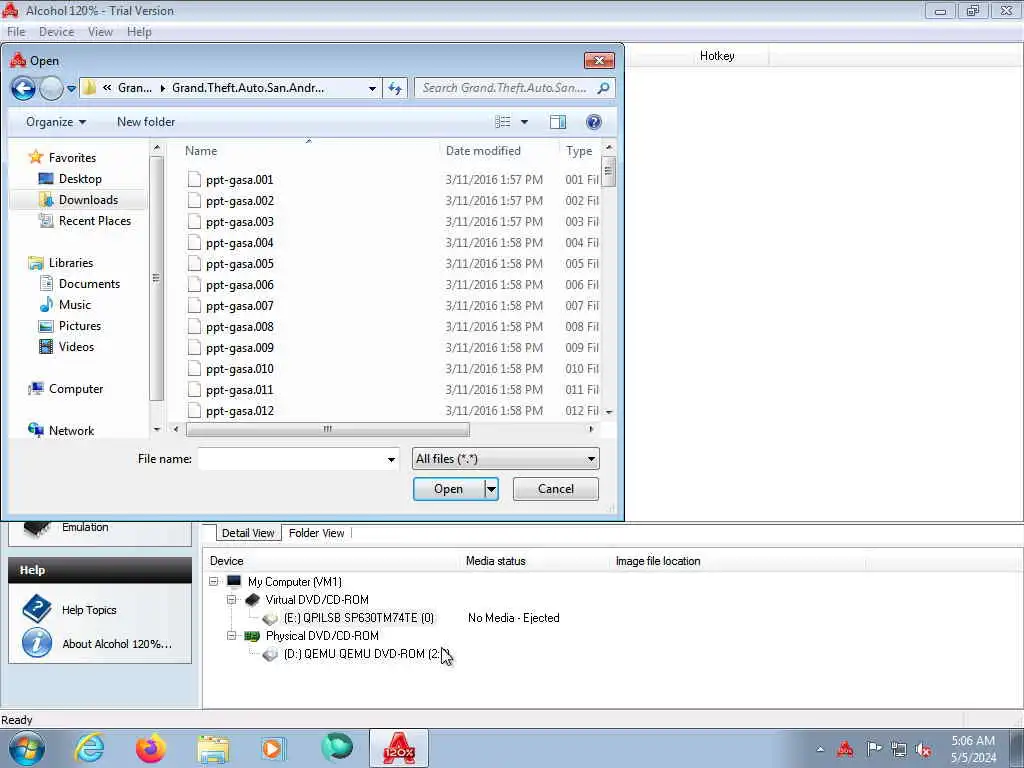Open Windows Explorer from taskbar
1024x768 pixels.
(213, 748)
